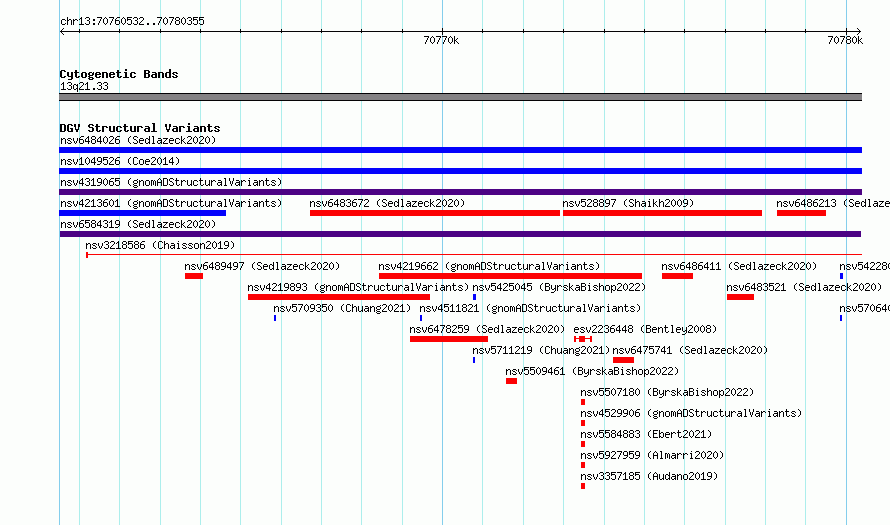This screenshot has width=890, height=525.
Task: Open nsv4219893 (gnomADStructuralVariants) label
Action: coord(358,287)
